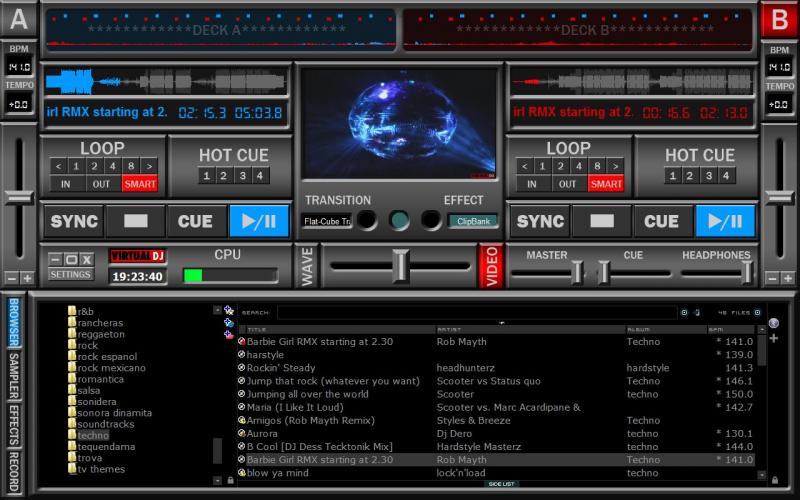Open the SAMPLER tab
Image resolution: width=800 pixels, height=500 pixels.
(x=14, y=376)
